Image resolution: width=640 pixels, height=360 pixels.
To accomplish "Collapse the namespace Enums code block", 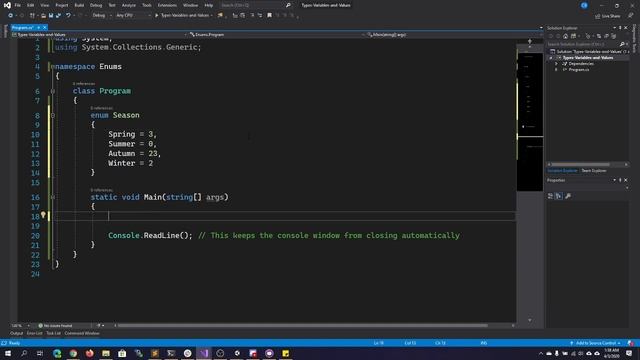I will 52,67.
